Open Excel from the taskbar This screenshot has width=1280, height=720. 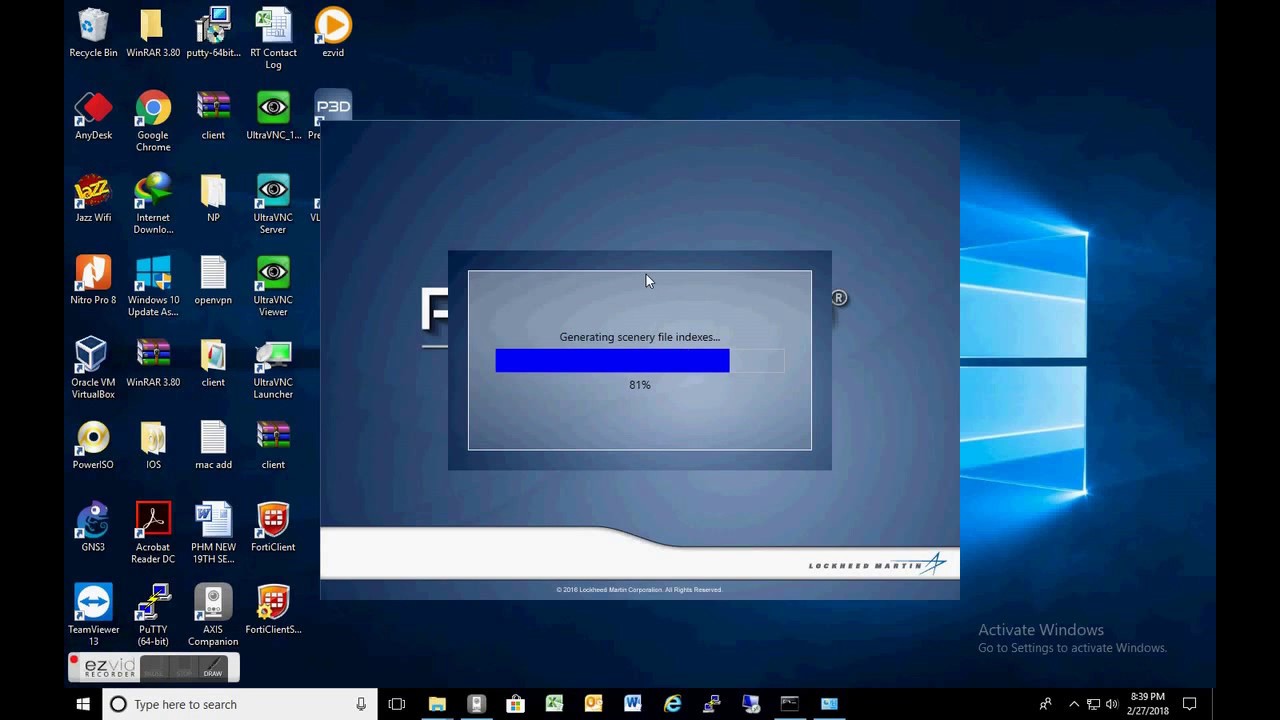554,704
